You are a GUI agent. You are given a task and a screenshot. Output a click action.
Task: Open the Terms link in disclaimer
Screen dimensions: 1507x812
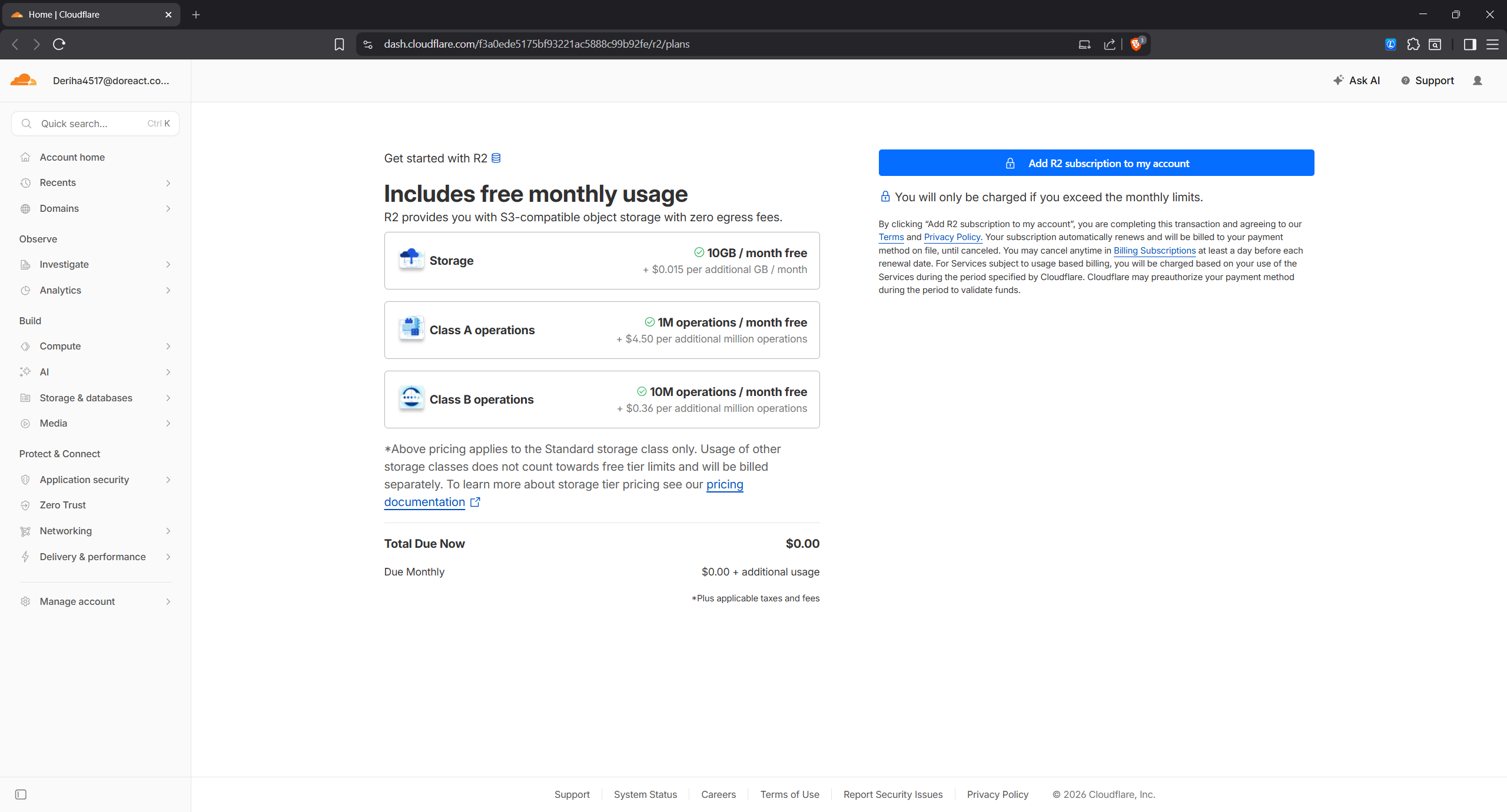[x=891, y=237]
